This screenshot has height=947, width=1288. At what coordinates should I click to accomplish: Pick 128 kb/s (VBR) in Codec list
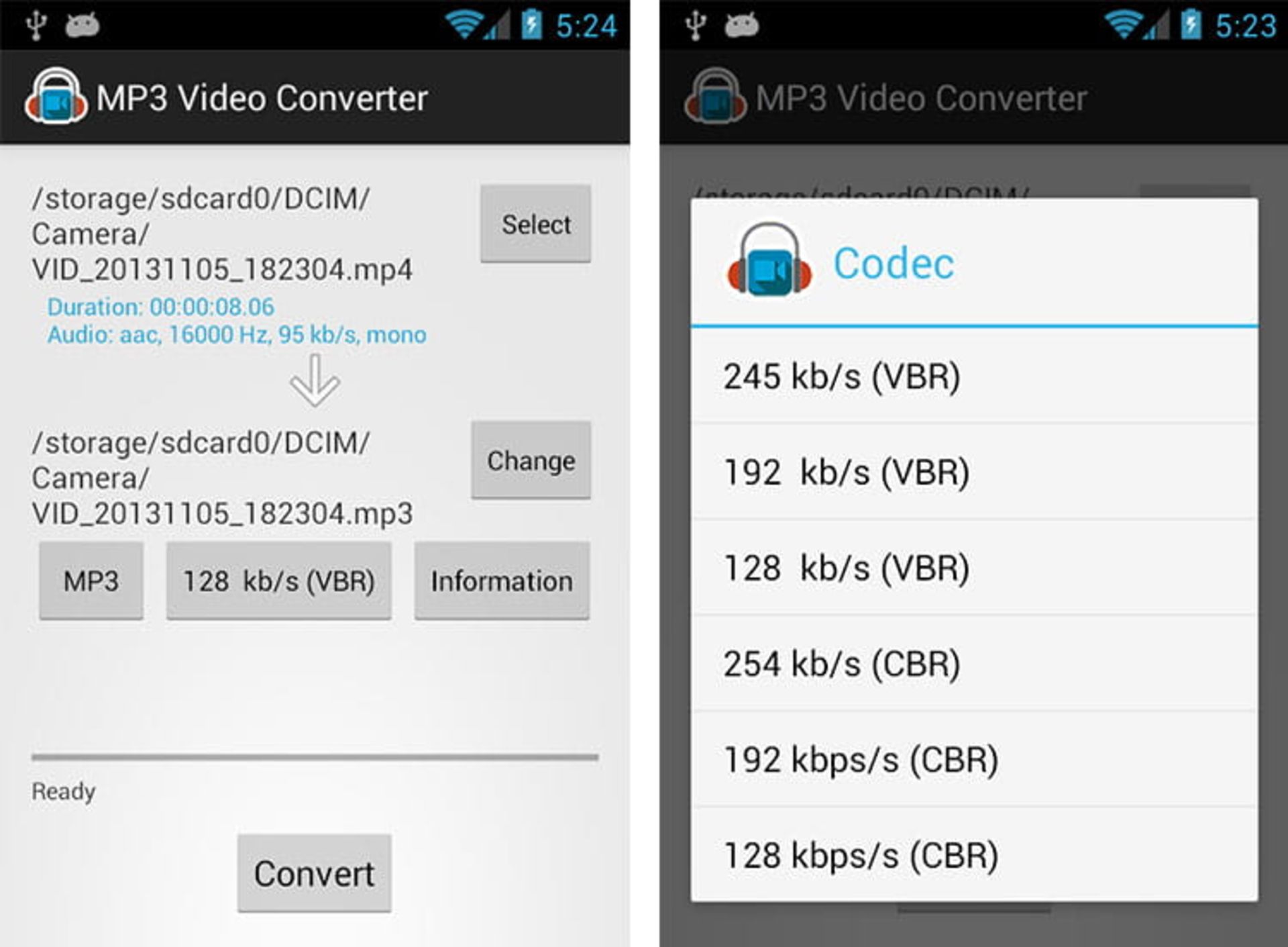pyautogui.click(x=974, y=568)
